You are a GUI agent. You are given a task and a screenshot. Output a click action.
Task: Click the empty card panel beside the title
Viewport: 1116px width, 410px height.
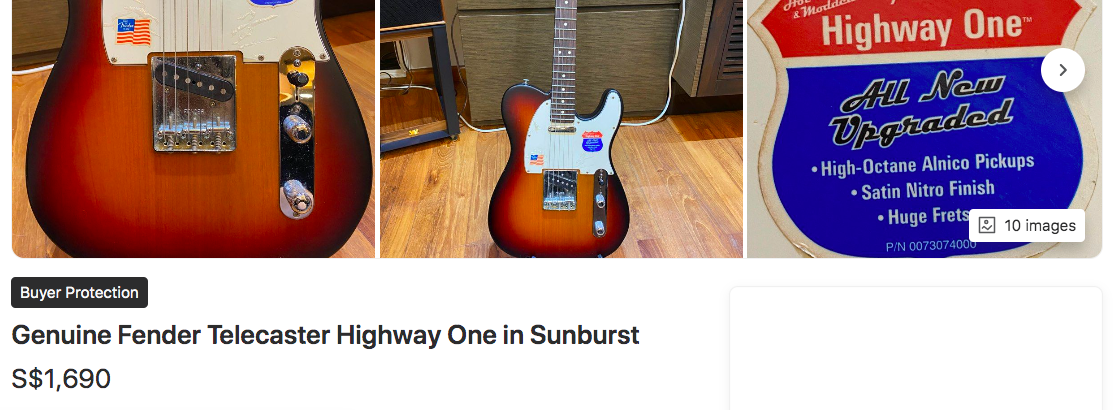point(915,348)
